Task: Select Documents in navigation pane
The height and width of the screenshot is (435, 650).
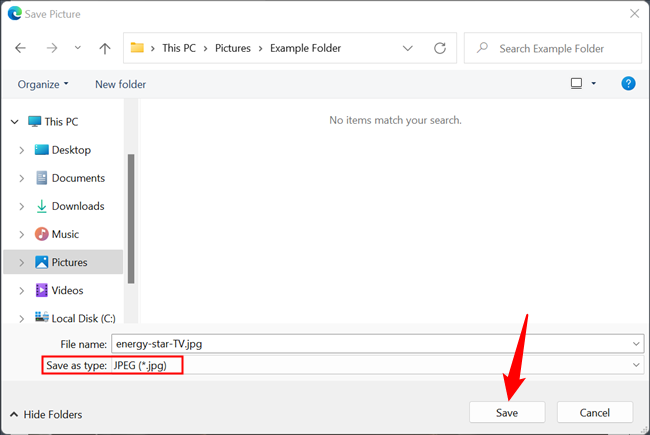Action: [x=78, y=178]
